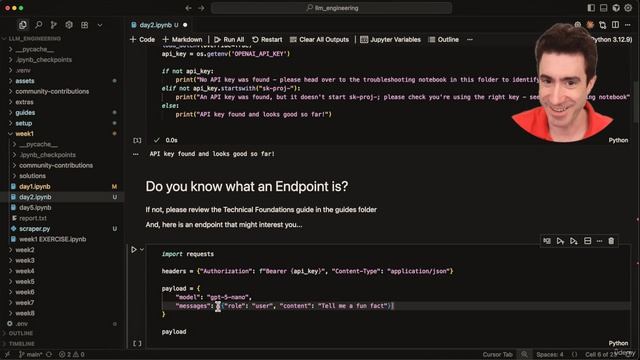Execute cell and below from cell toolbar
The height and width of the screenshot is (360, 640).
[573, 241]
